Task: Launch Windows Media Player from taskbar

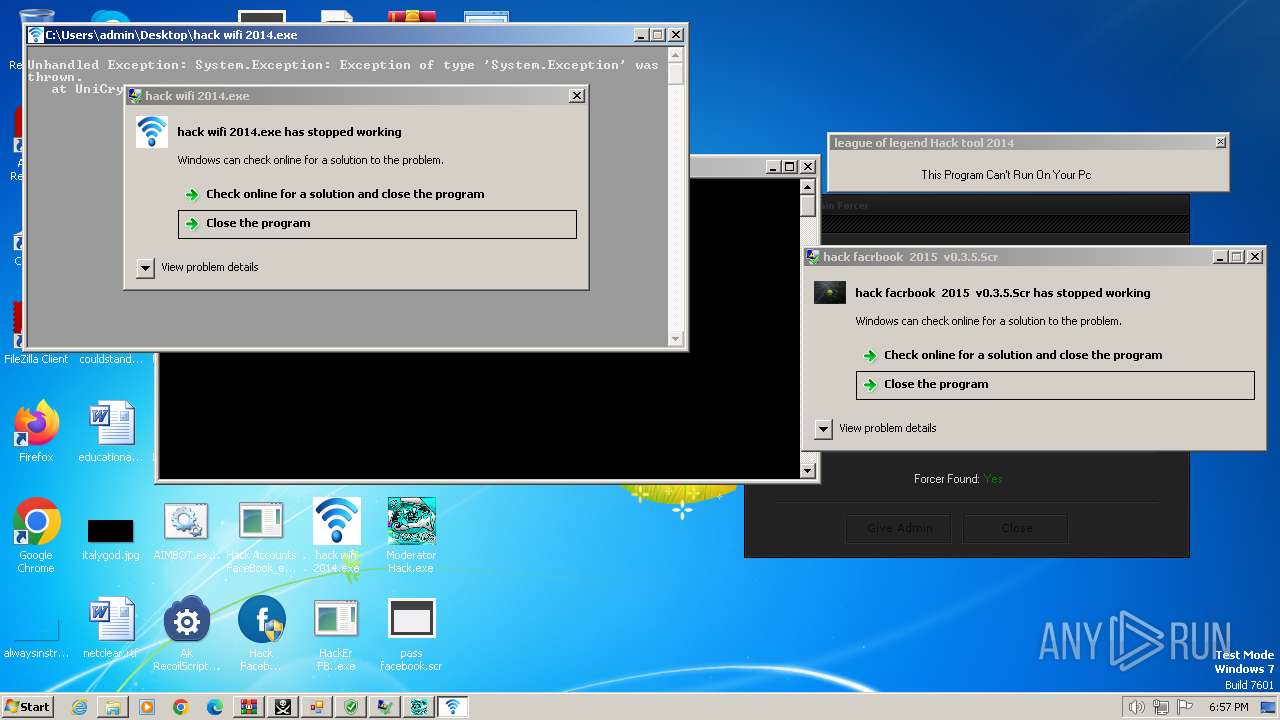Action: [147, 707]
